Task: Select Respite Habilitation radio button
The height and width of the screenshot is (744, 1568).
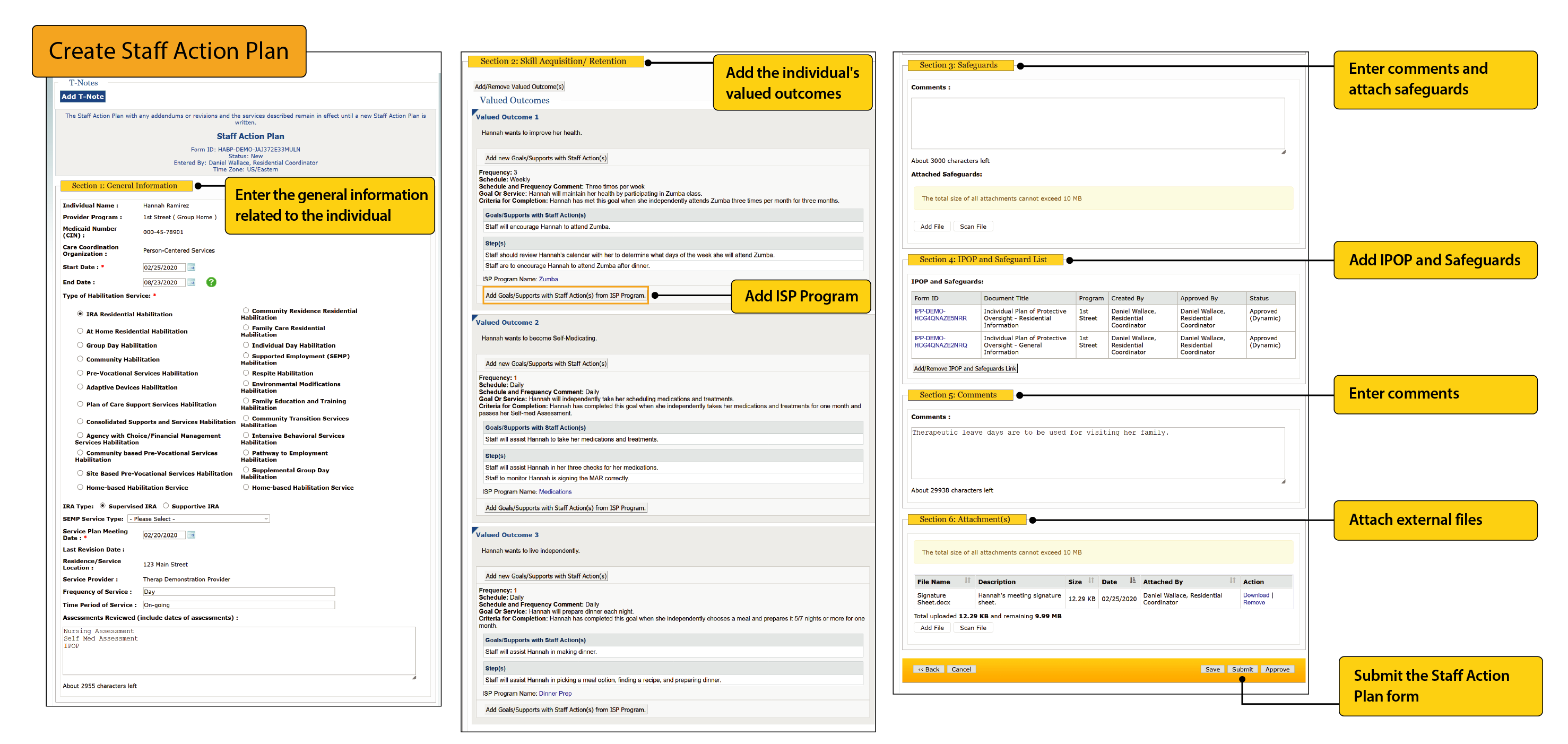Action: [246, 373]
